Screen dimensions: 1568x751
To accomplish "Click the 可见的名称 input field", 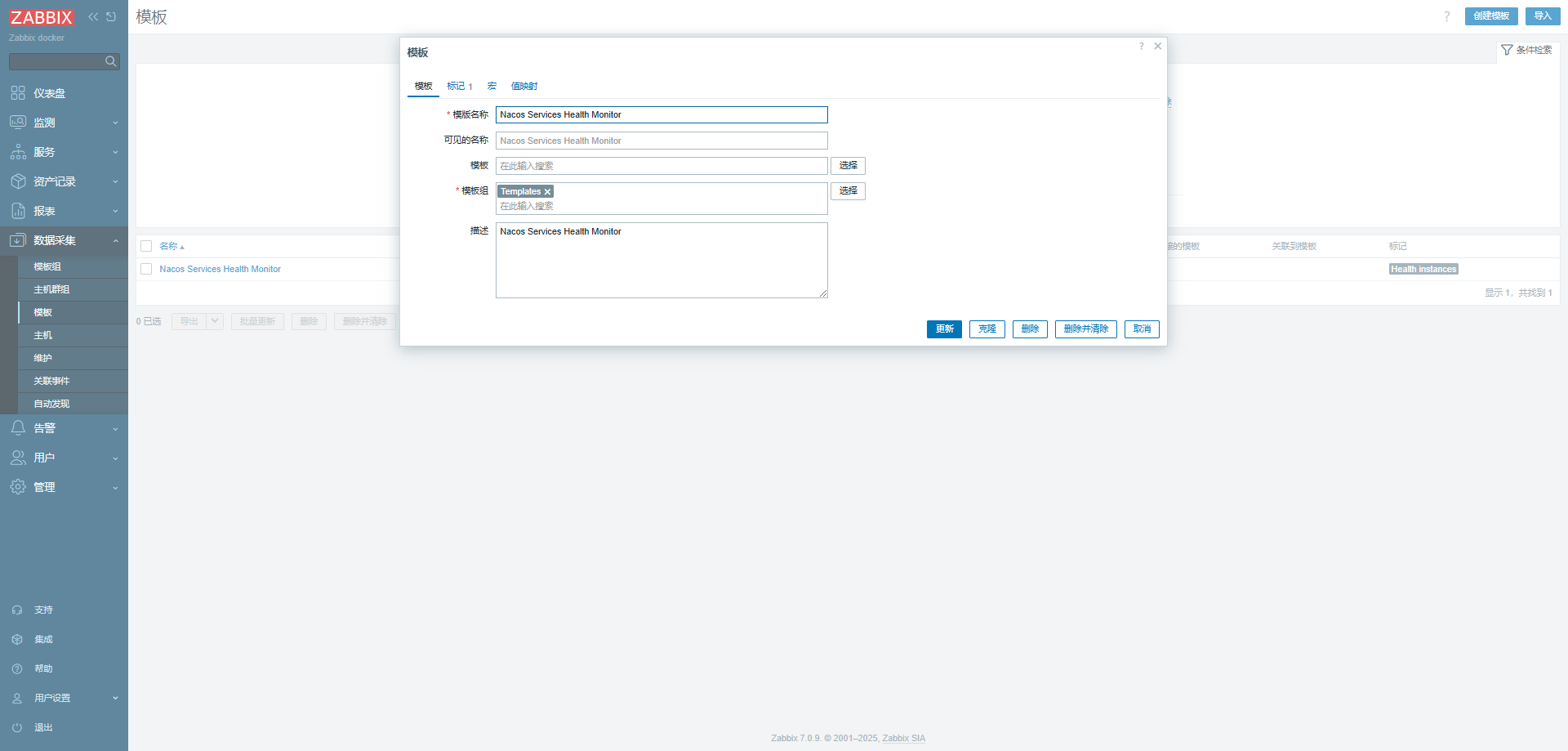I will pos(661,141).
